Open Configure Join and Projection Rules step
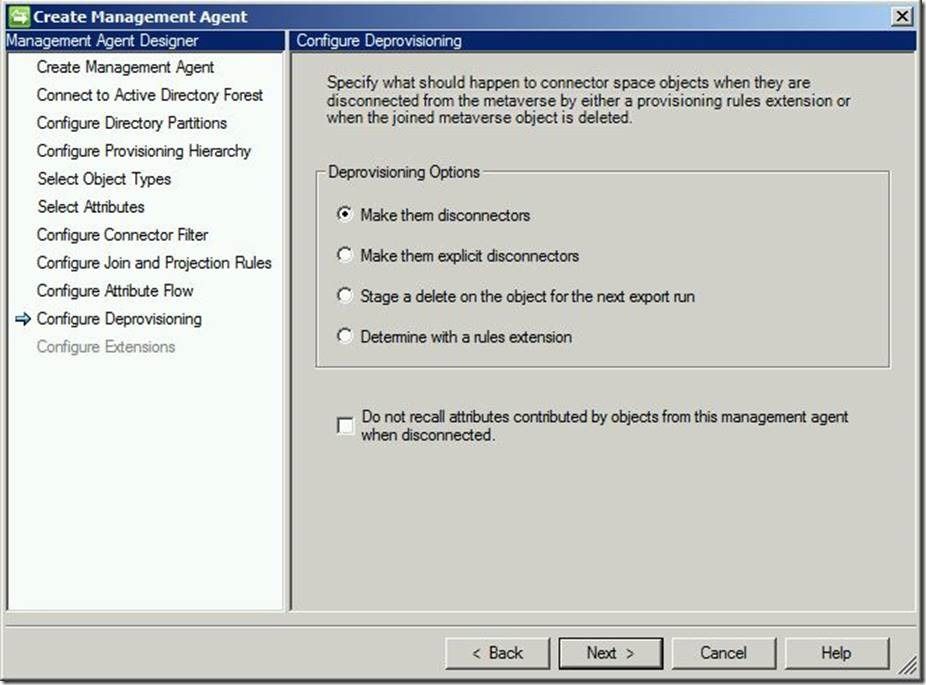This screenshot has height=685, width=926. (x=154, y=263)
